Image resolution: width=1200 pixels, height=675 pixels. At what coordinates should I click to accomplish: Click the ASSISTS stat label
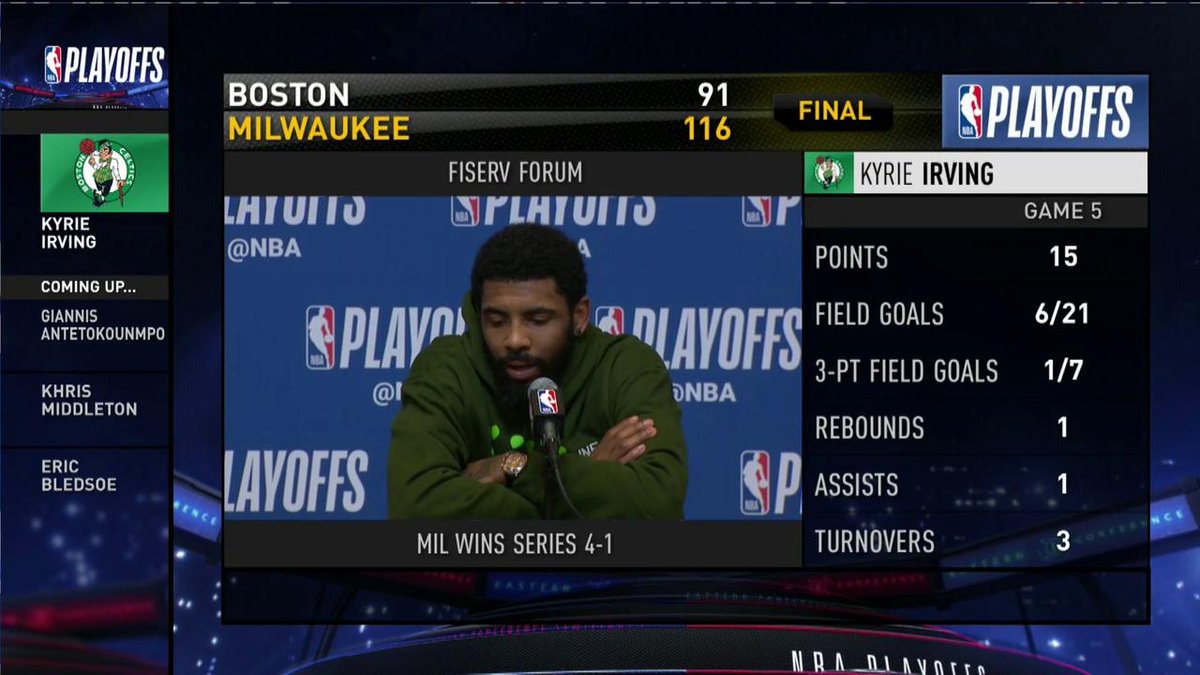tap(857, 485)
